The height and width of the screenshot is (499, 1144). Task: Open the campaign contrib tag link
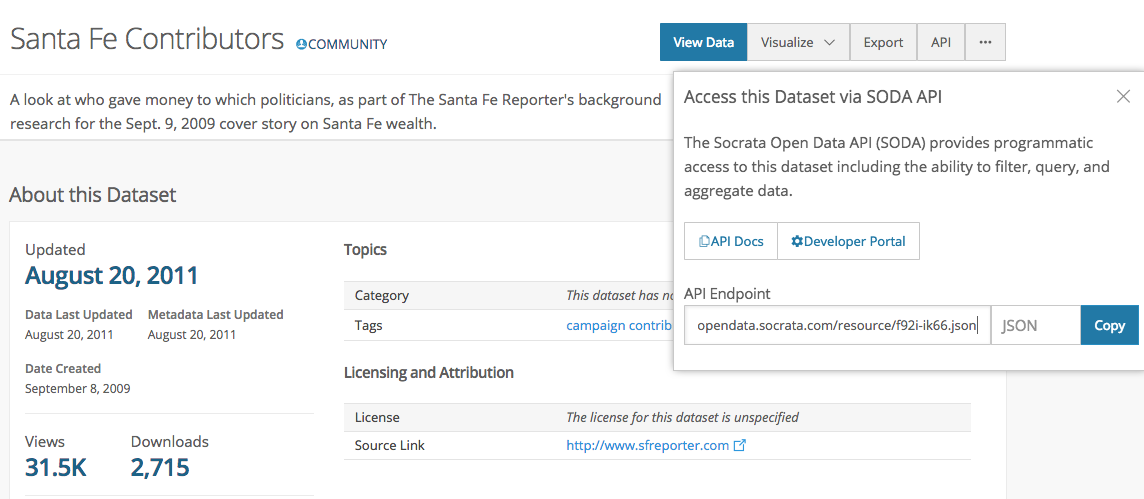(618, 325)
